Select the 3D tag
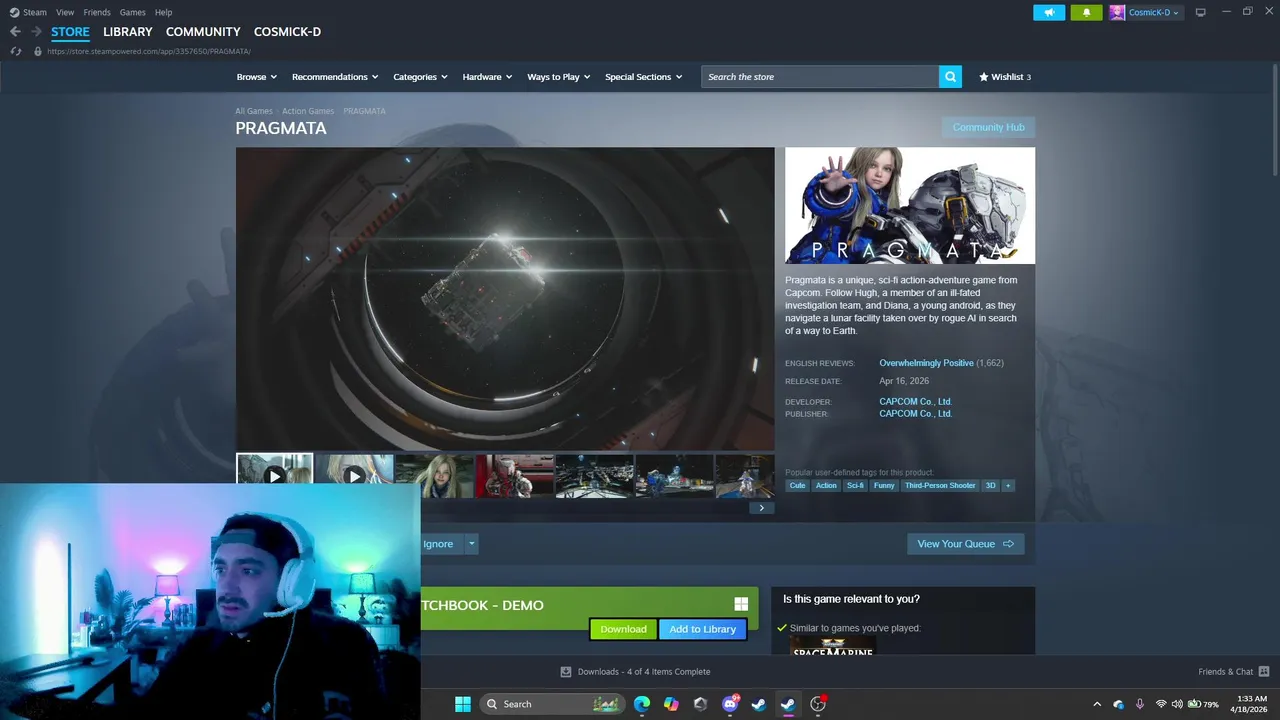The width and height of the screenshot is (1280, 720). (x=991, y=486)
